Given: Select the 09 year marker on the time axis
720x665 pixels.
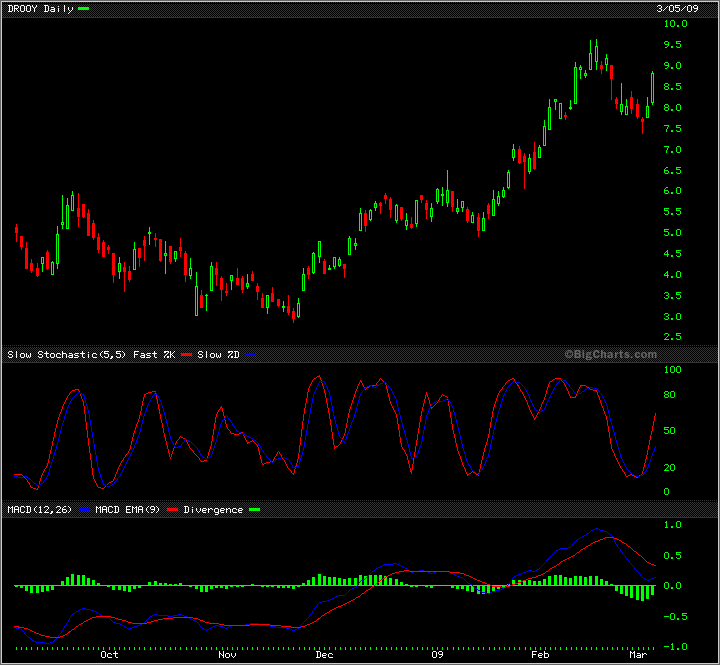Looking at the screenshot, I should point(436,655).
